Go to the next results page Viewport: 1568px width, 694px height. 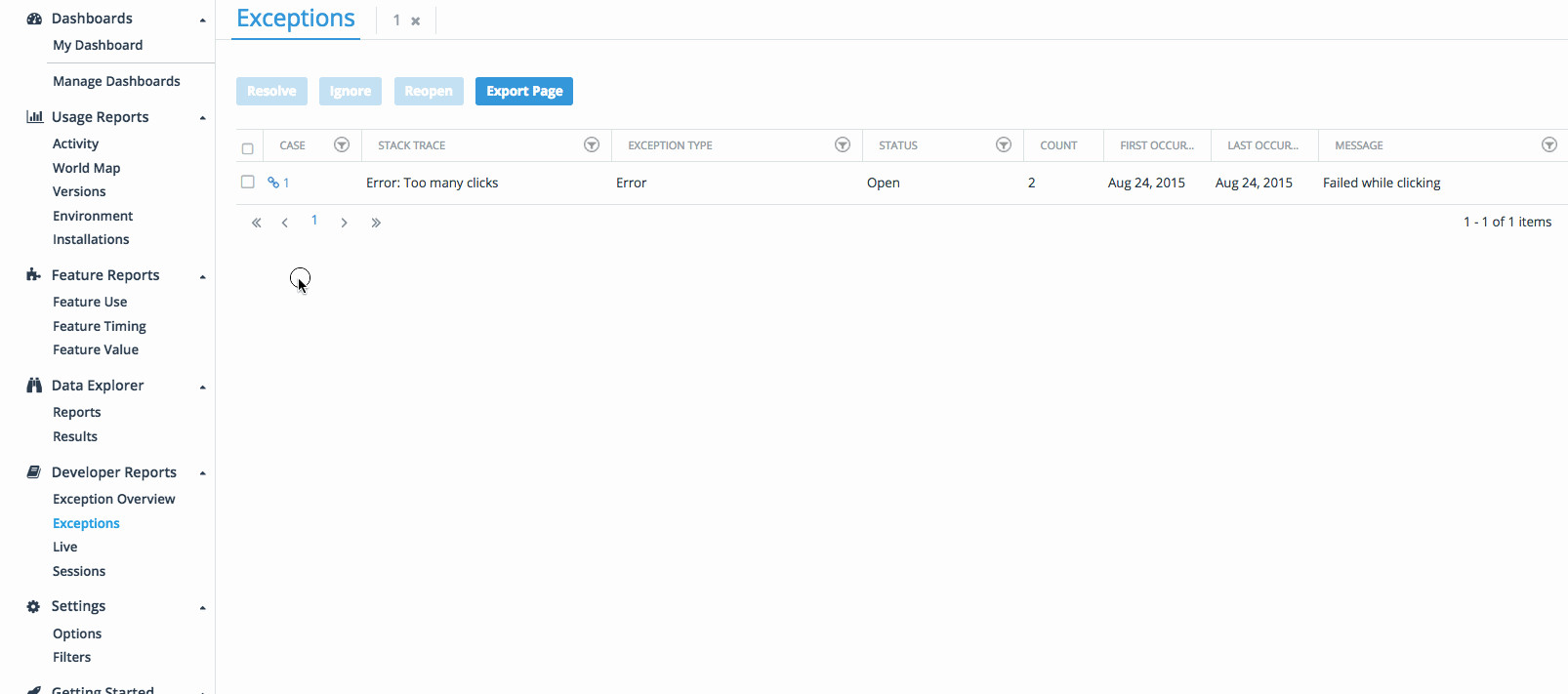pyautogui.click(x=344, y=223)
